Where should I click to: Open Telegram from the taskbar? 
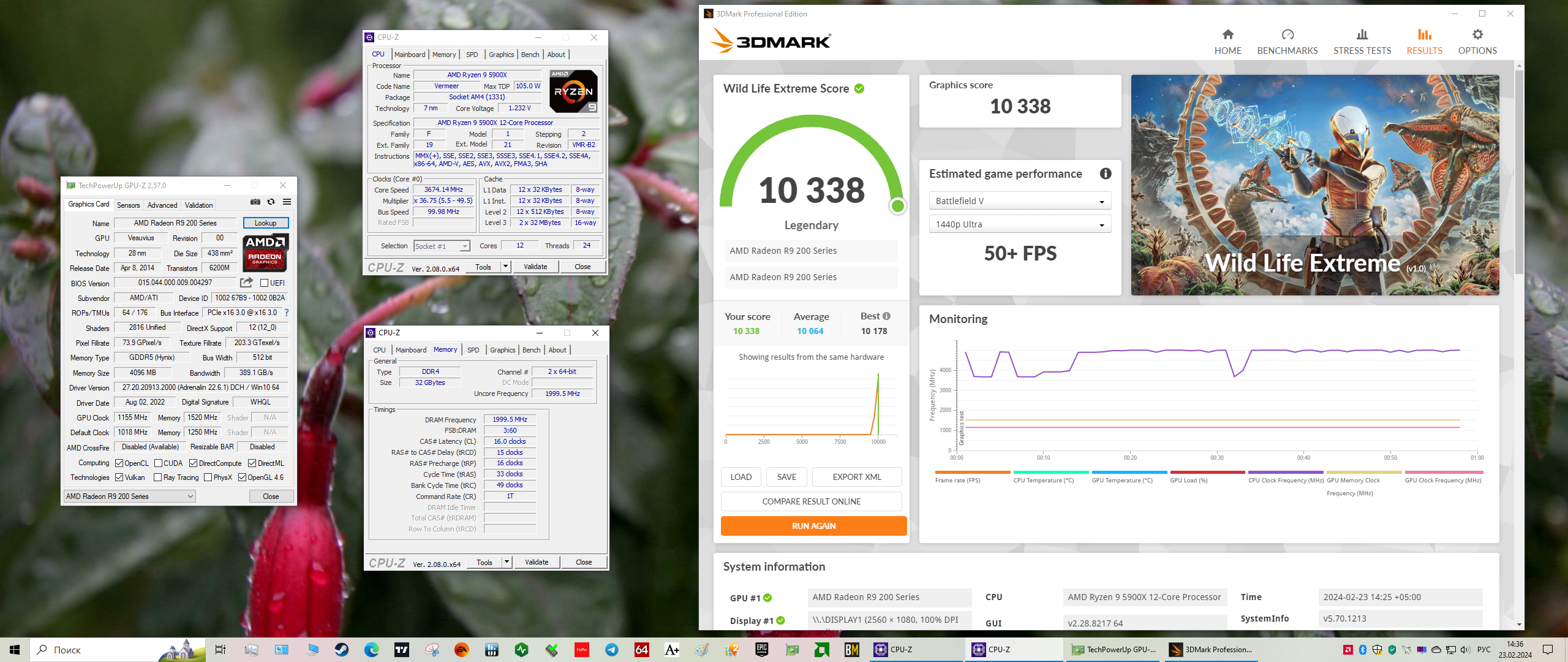(611, 650)
